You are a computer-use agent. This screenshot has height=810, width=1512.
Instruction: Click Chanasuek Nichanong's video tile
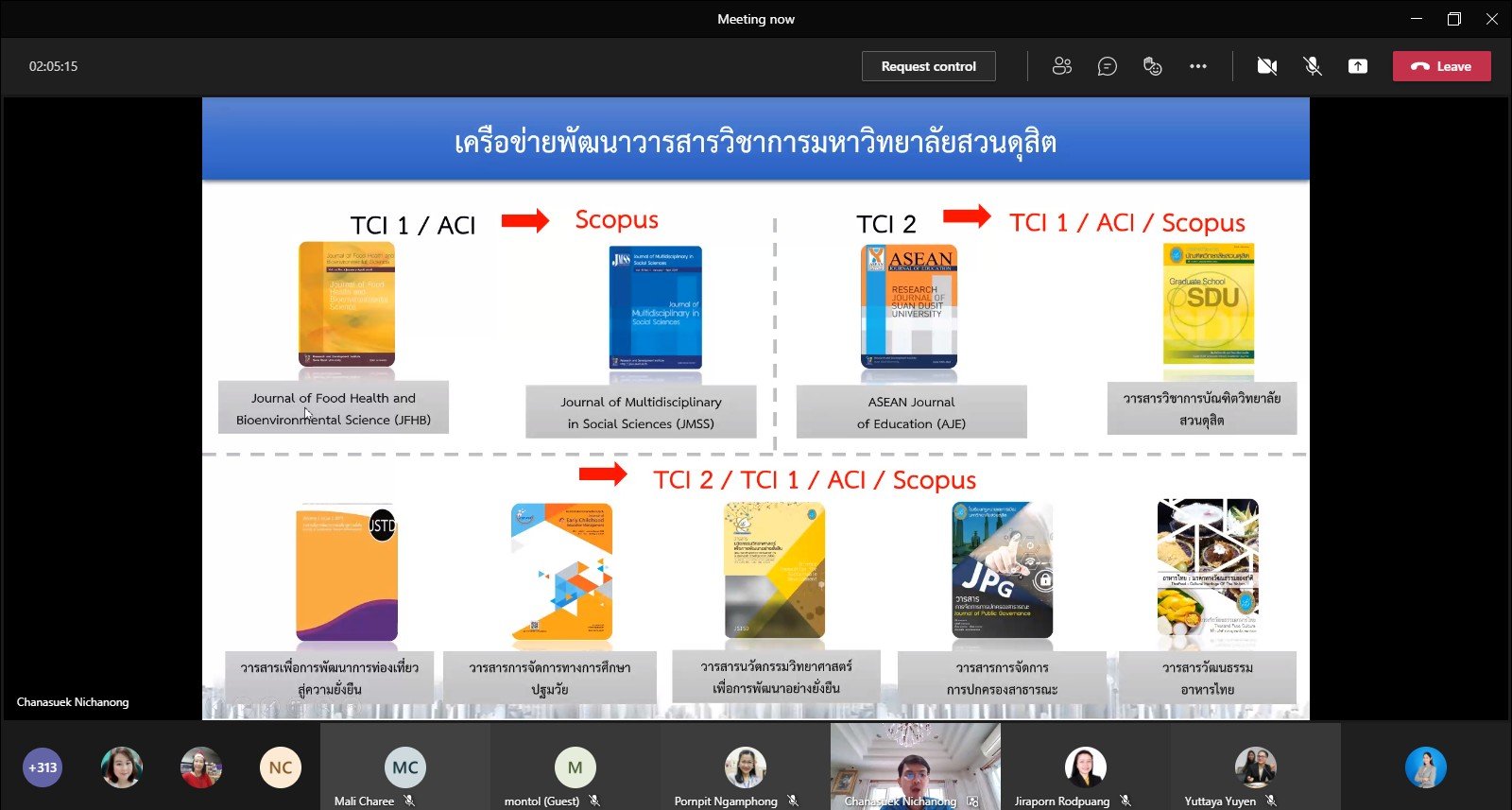[x=915, y=767]
